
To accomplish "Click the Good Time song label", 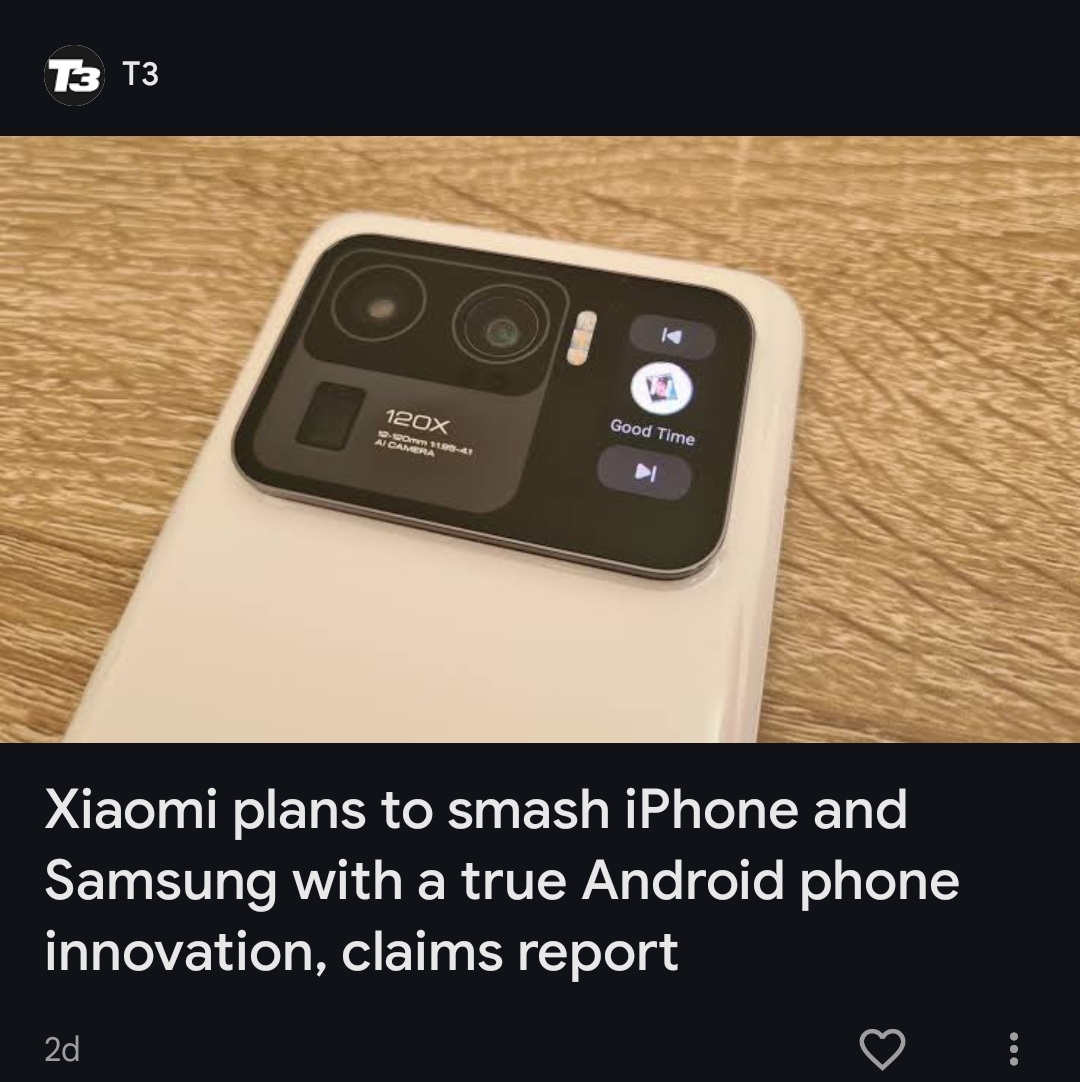I will (x=652, y=433).
